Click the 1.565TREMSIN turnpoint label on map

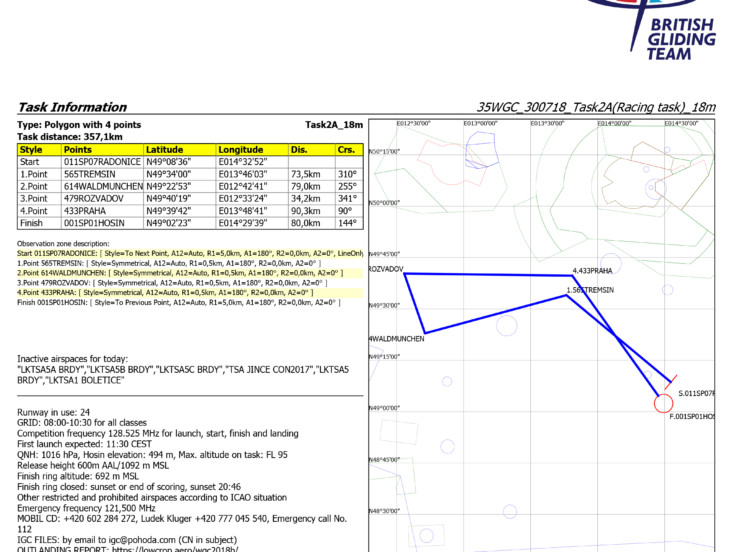(x=589, y=290)
